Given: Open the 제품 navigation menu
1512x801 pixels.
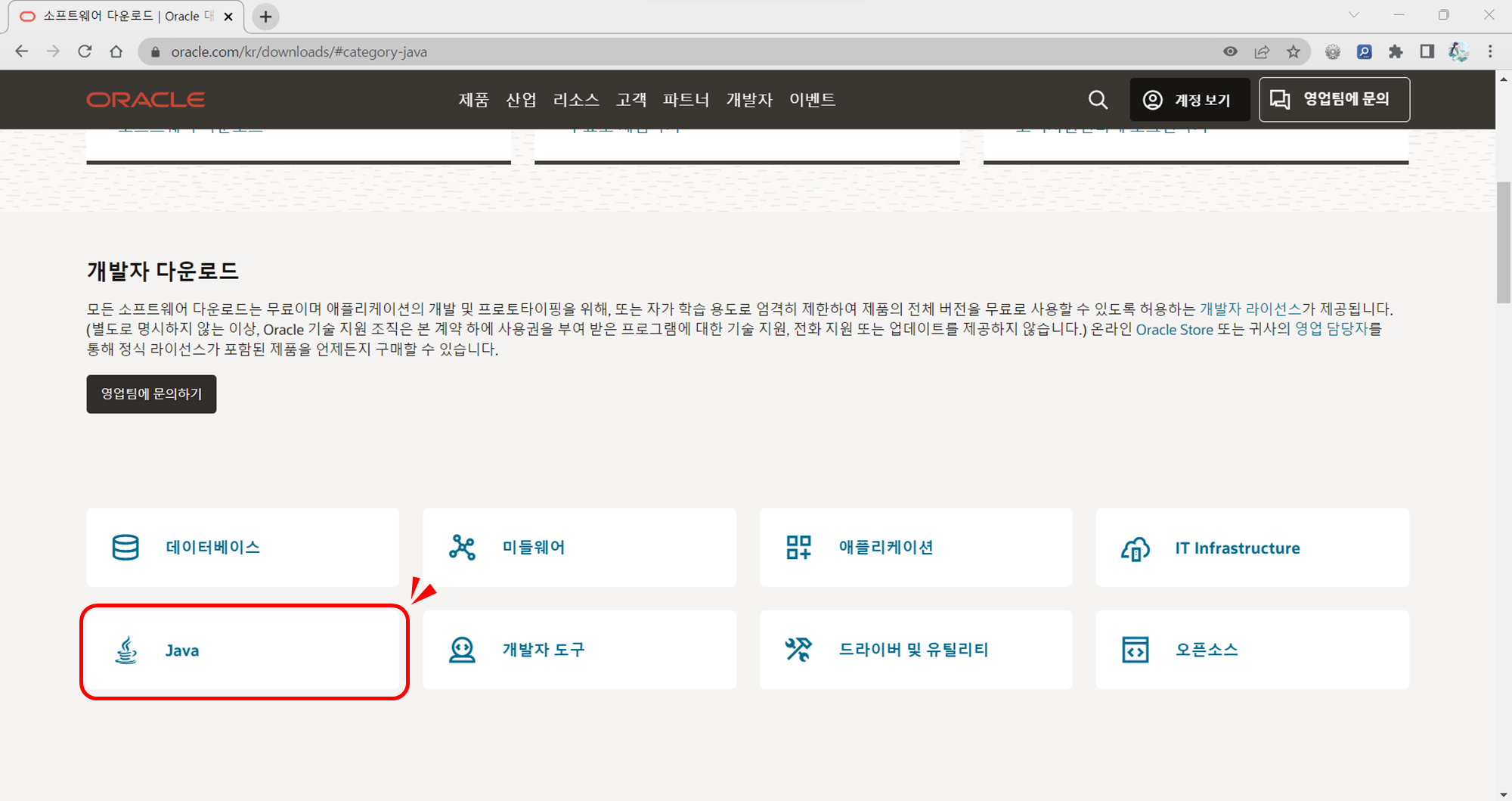Looking at the screenshot, I should 474,100.
